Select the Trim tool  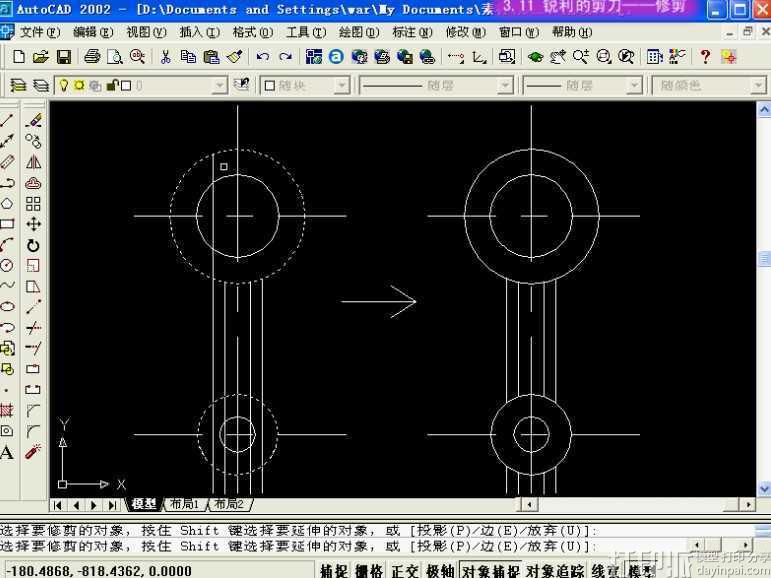33,328
